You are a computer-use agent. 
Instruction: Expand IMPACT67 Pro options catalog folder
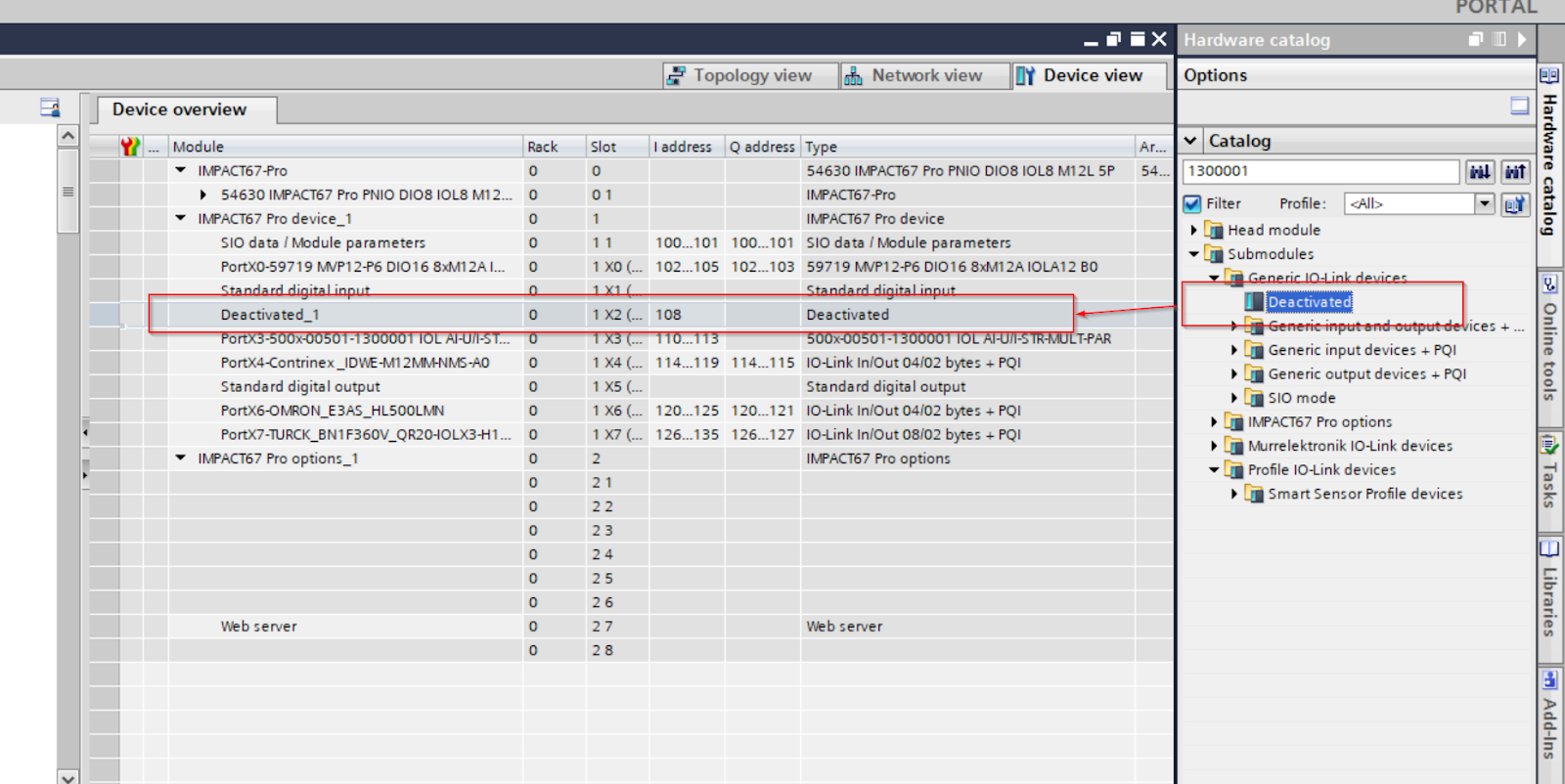tap(1214, 422)
